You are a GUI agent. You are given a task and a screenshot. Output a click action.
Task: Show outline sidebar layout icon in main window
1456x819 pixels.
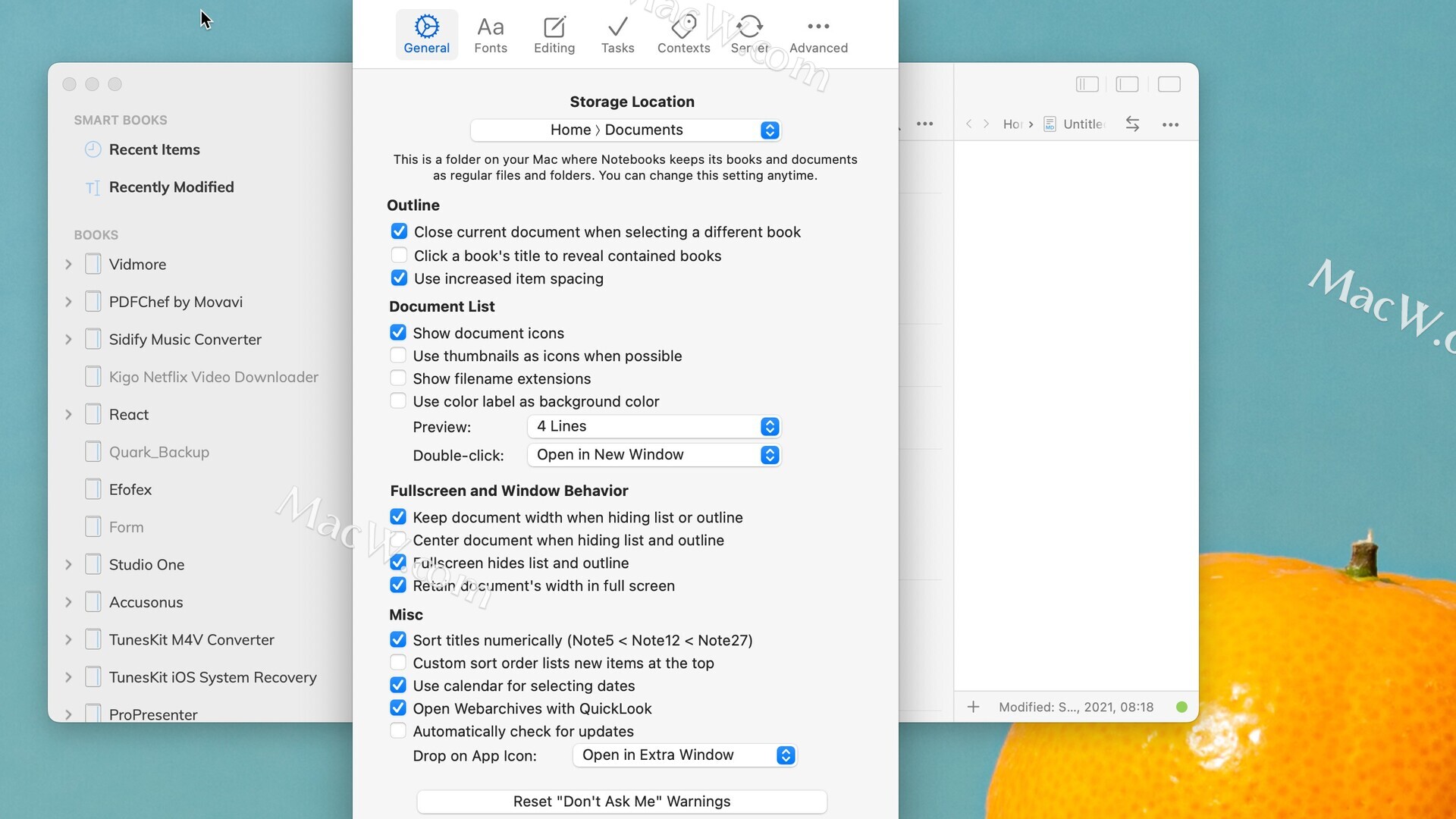1087,84
